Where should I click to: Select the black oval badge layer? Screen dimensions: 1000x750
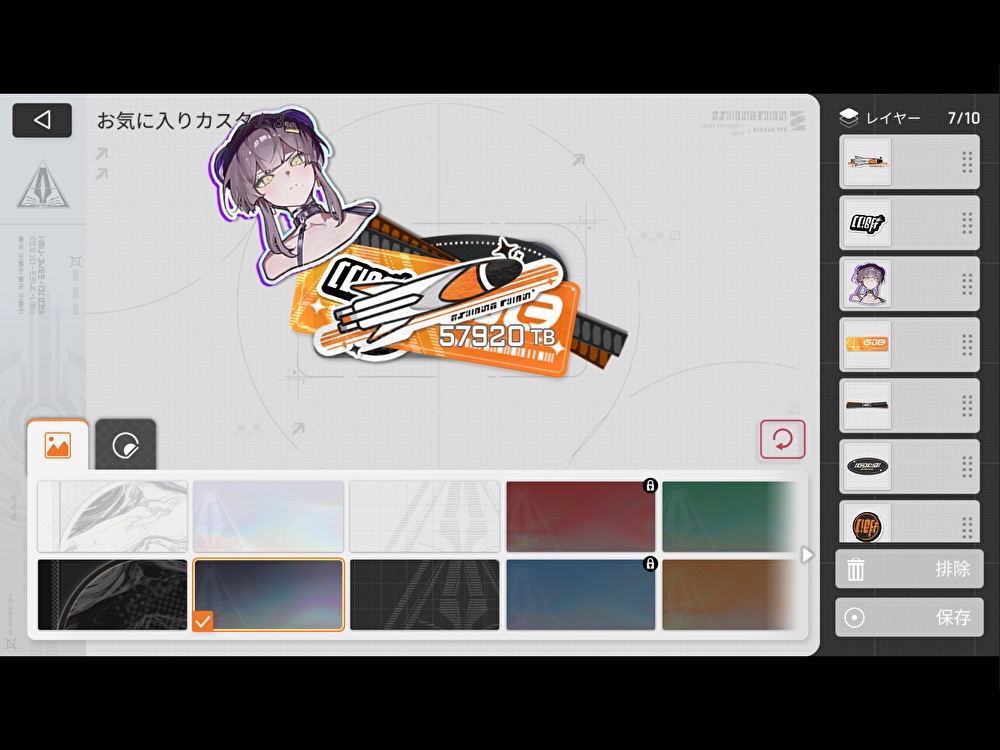pyautogui.click(x=866, y=467)
